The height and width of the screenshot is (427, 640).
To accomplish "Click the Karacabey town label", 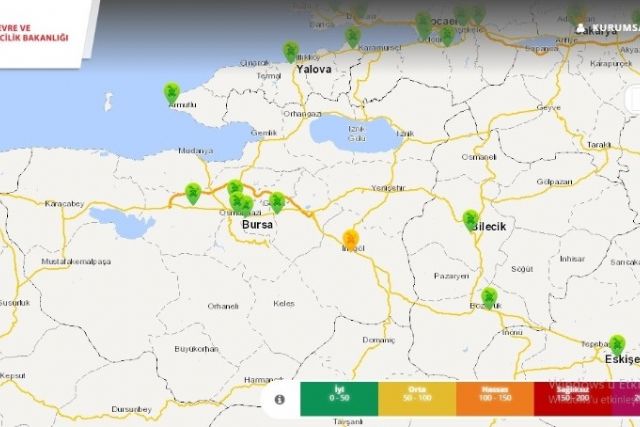I will pos(64,203).
